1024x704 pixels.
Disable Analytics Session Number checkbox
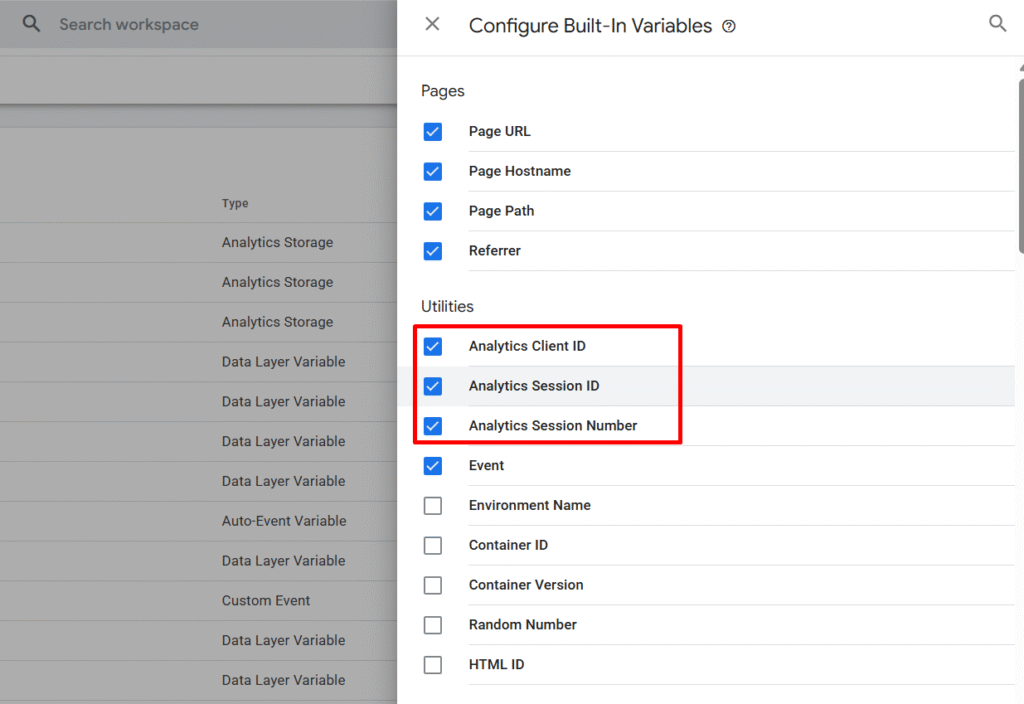433,426
